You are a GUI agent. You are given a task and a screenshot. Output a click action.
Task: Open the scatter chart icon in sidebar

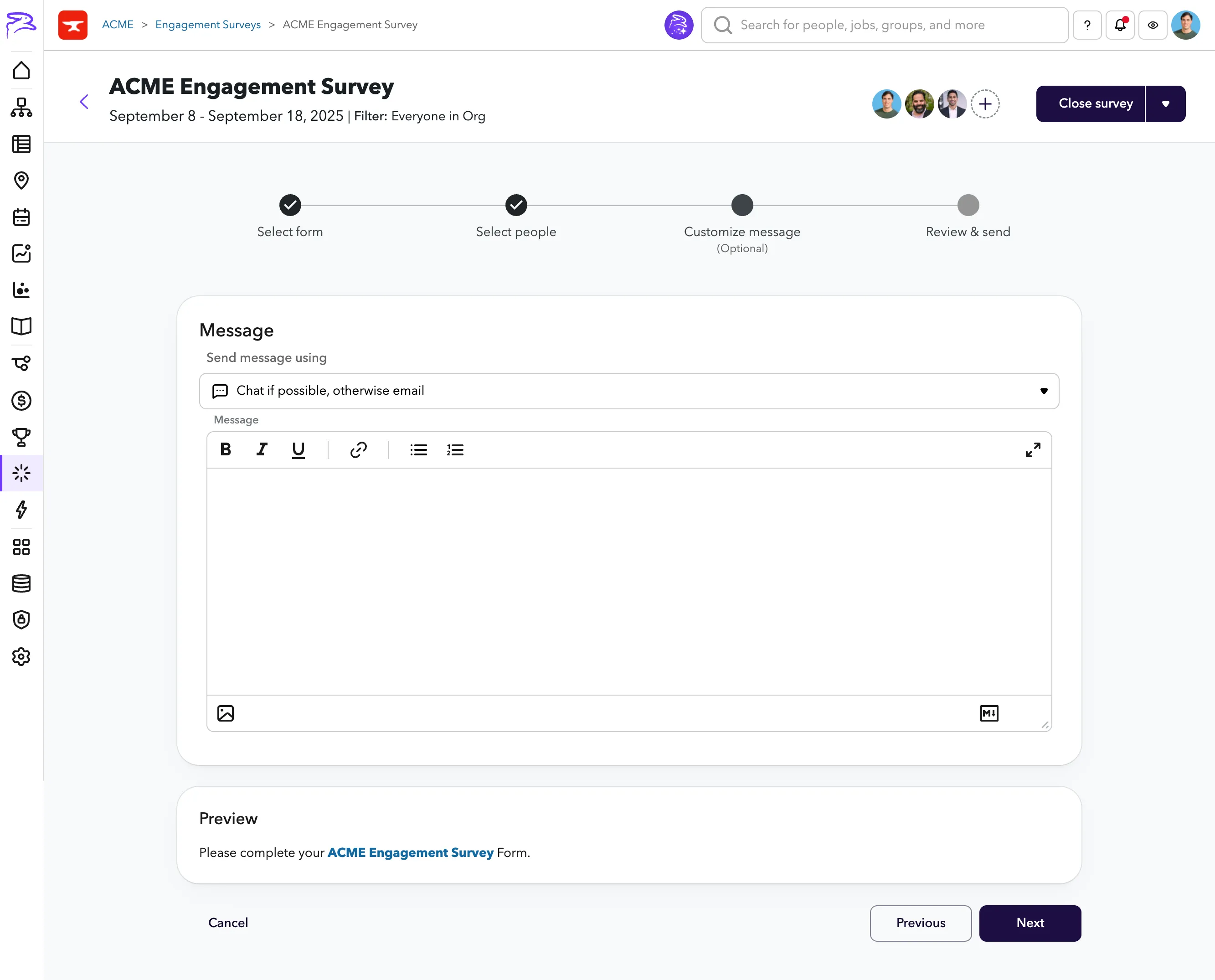(x=21, y=290)
